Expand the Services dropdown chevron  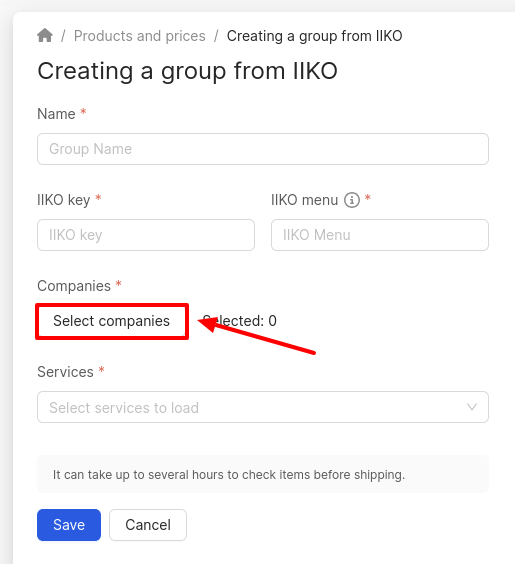pyautogui.click(x=471, y=407)
